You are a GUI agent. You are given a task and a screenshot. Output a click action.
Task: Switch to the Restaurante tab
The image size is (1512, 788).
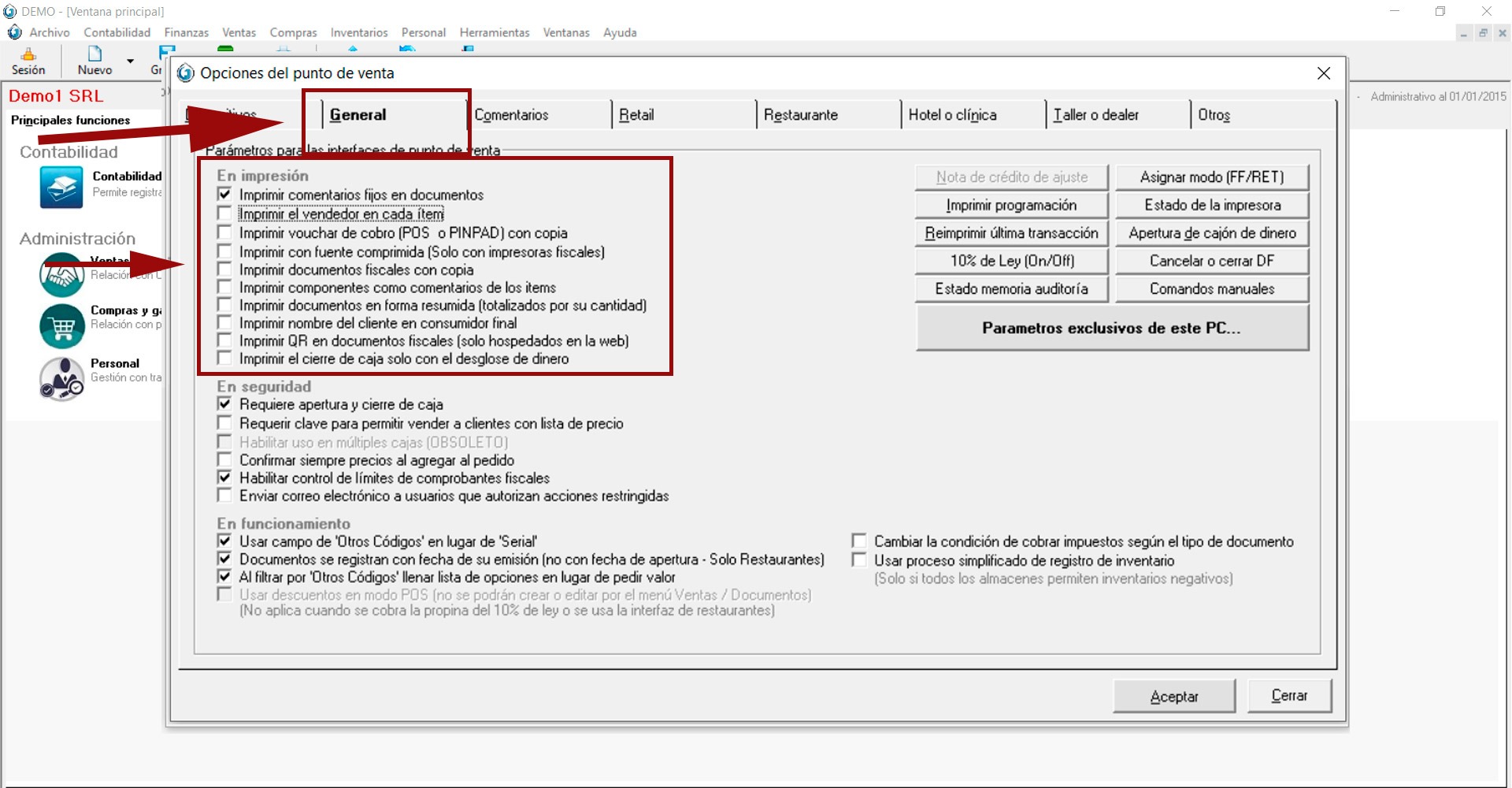(800, 115)
